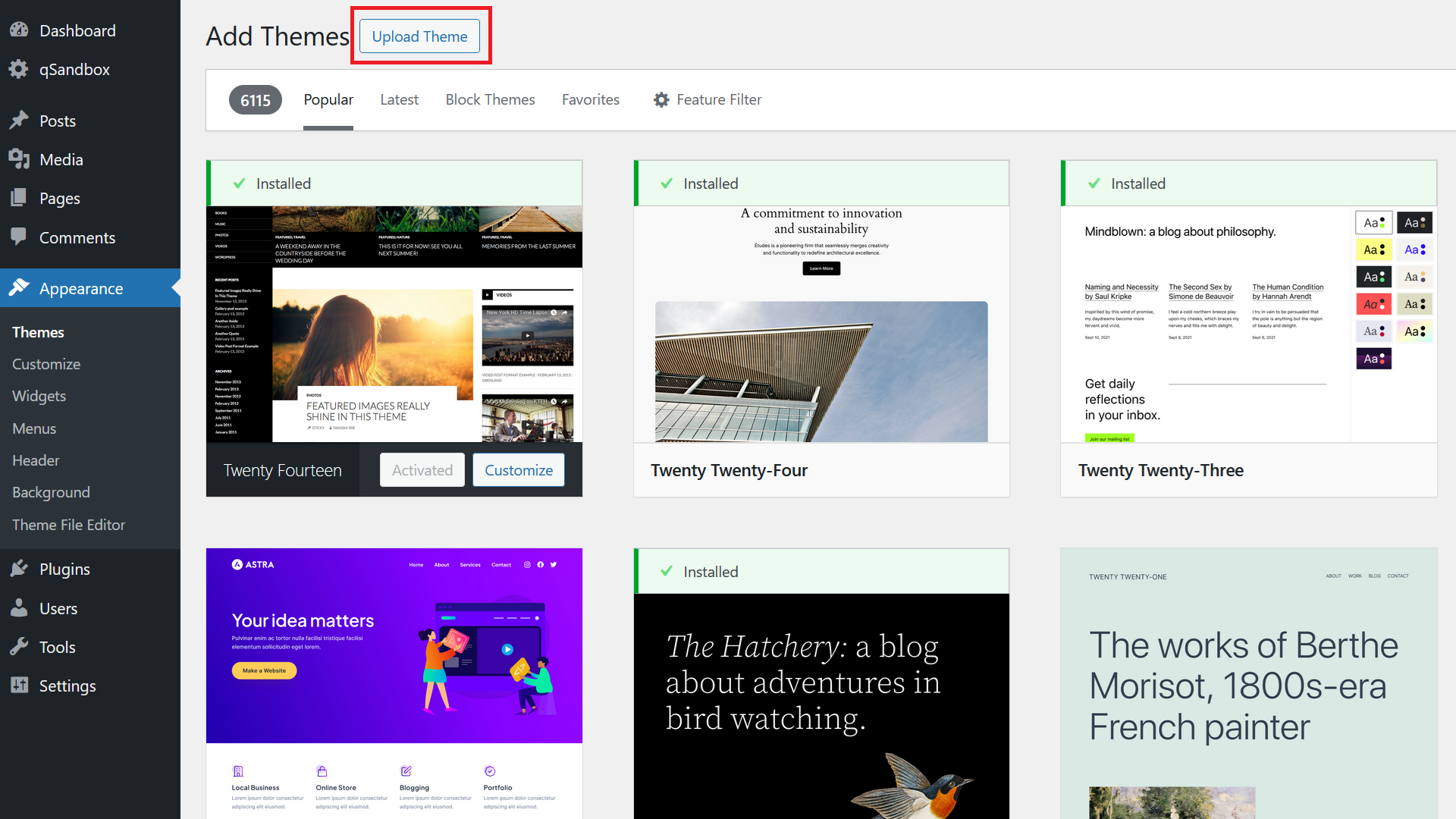This screenshot has height=819, width=1456.
Task: Click the Add Themes page heading
Action: tap(278, 36)
